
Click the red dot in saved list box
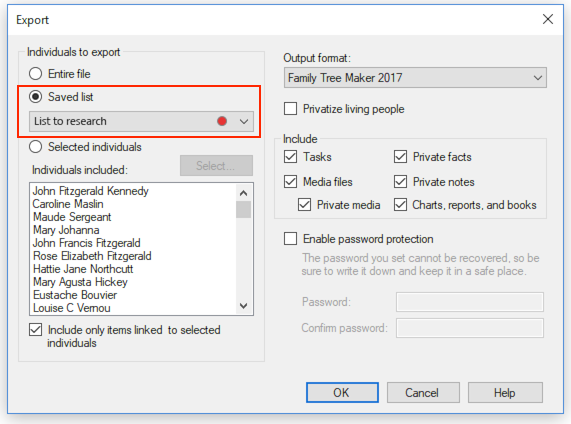[x=222, y=121]
